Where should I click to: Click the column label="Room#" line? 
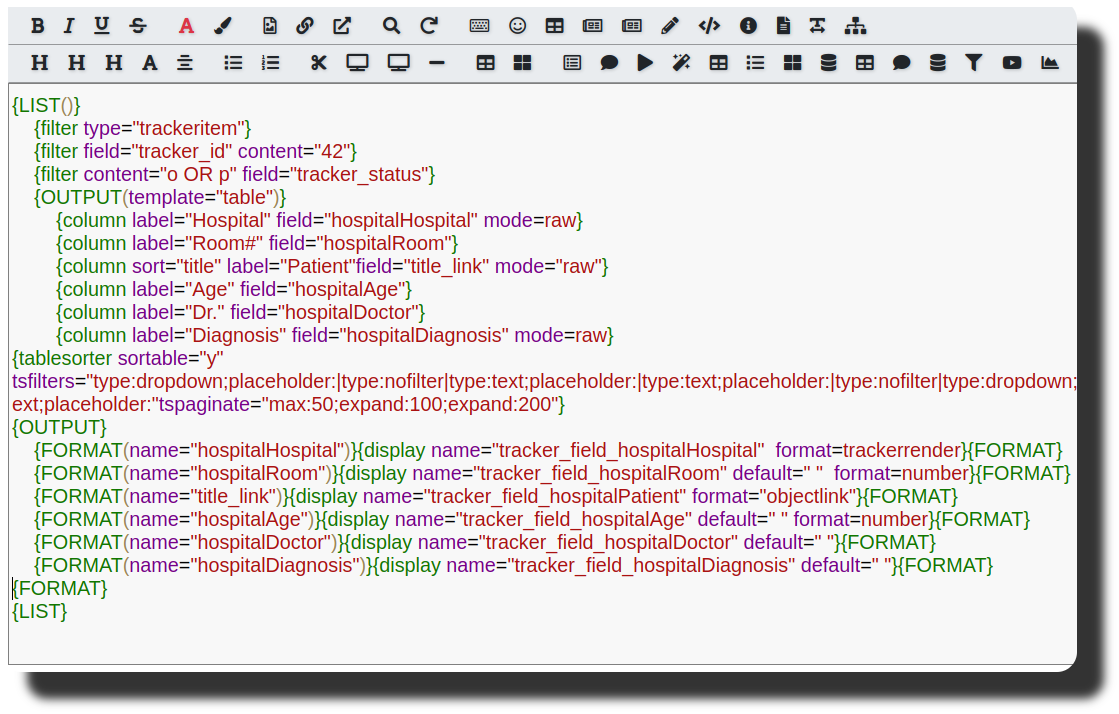(257, 243)
